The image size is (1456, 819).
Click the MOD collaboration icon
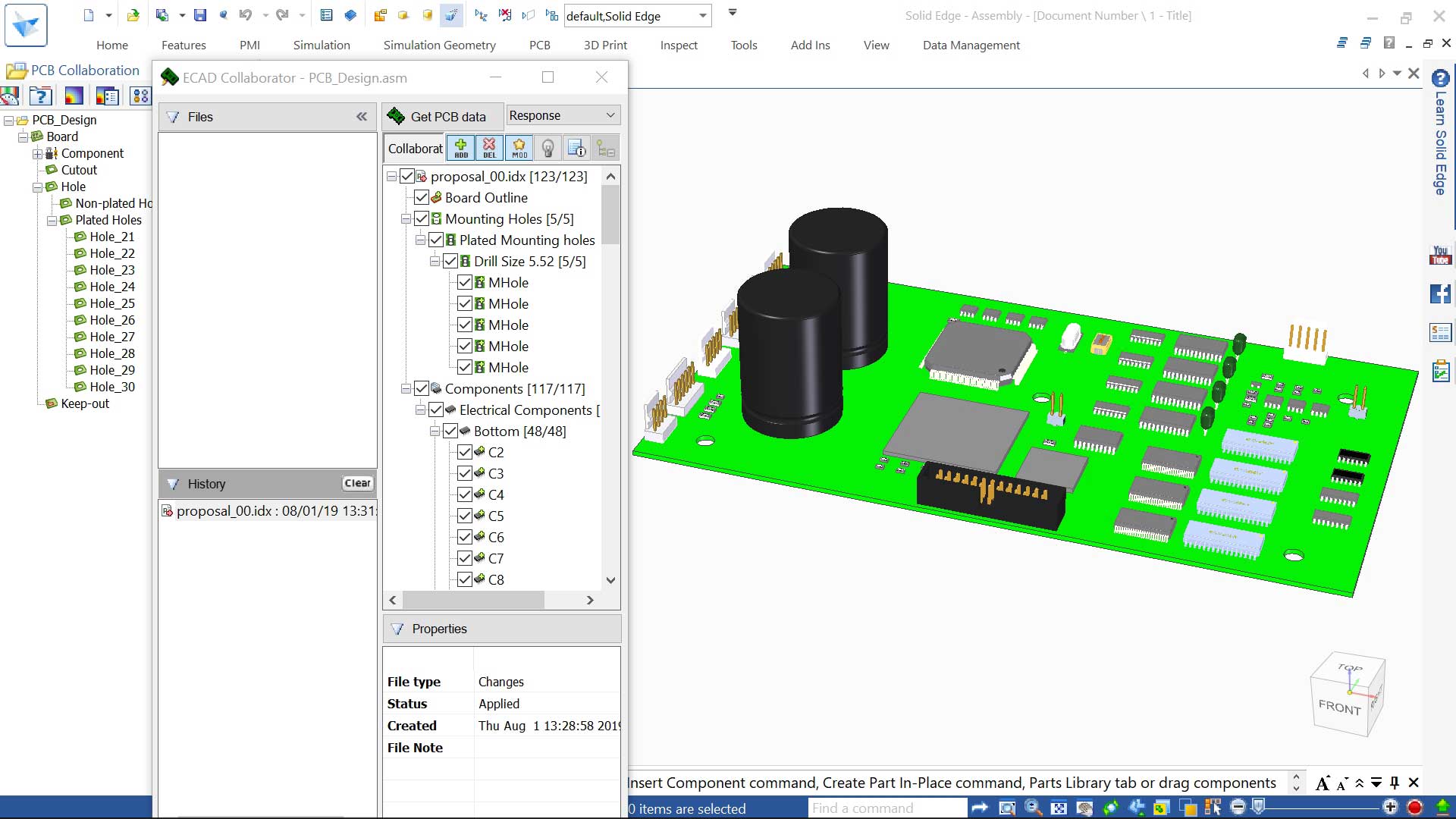[519, 148]
